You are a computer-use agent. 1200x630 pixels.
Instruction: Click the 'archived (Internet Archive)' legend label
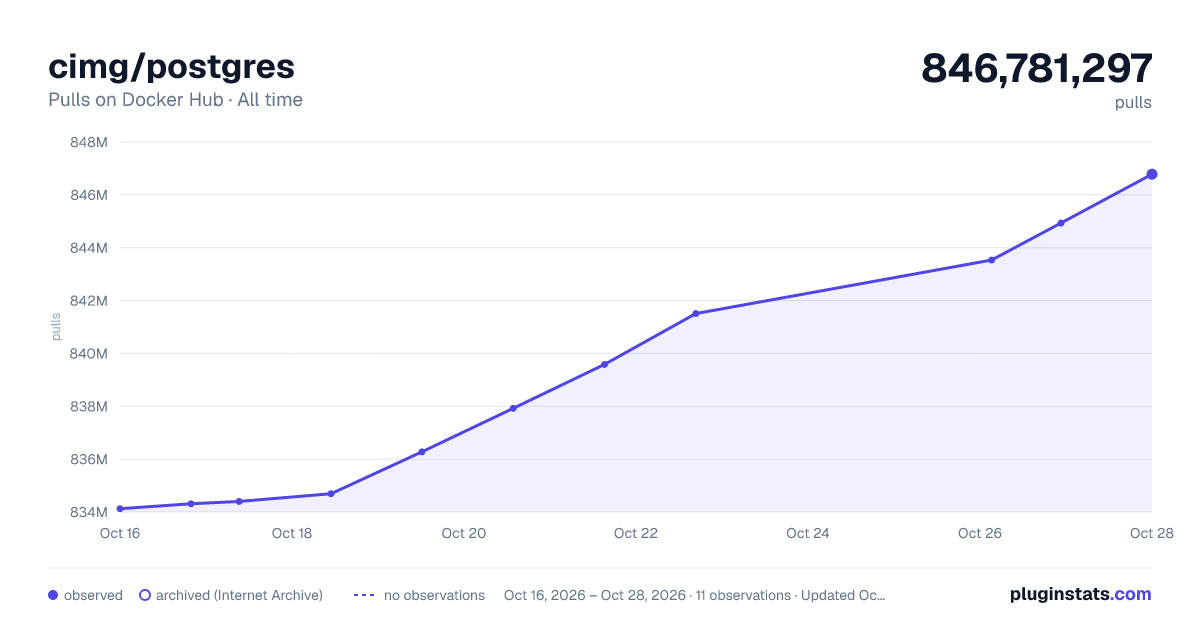239,595
